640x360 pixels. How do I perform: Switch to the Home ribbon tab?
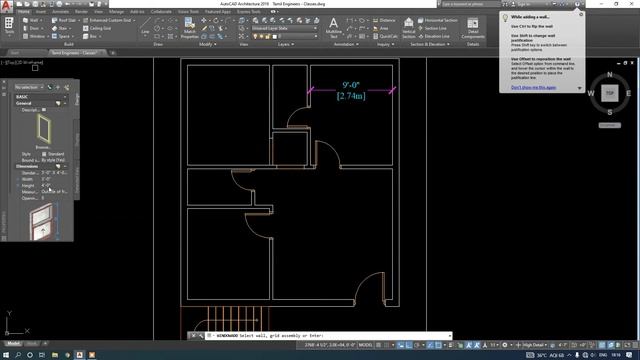(24, 12)
